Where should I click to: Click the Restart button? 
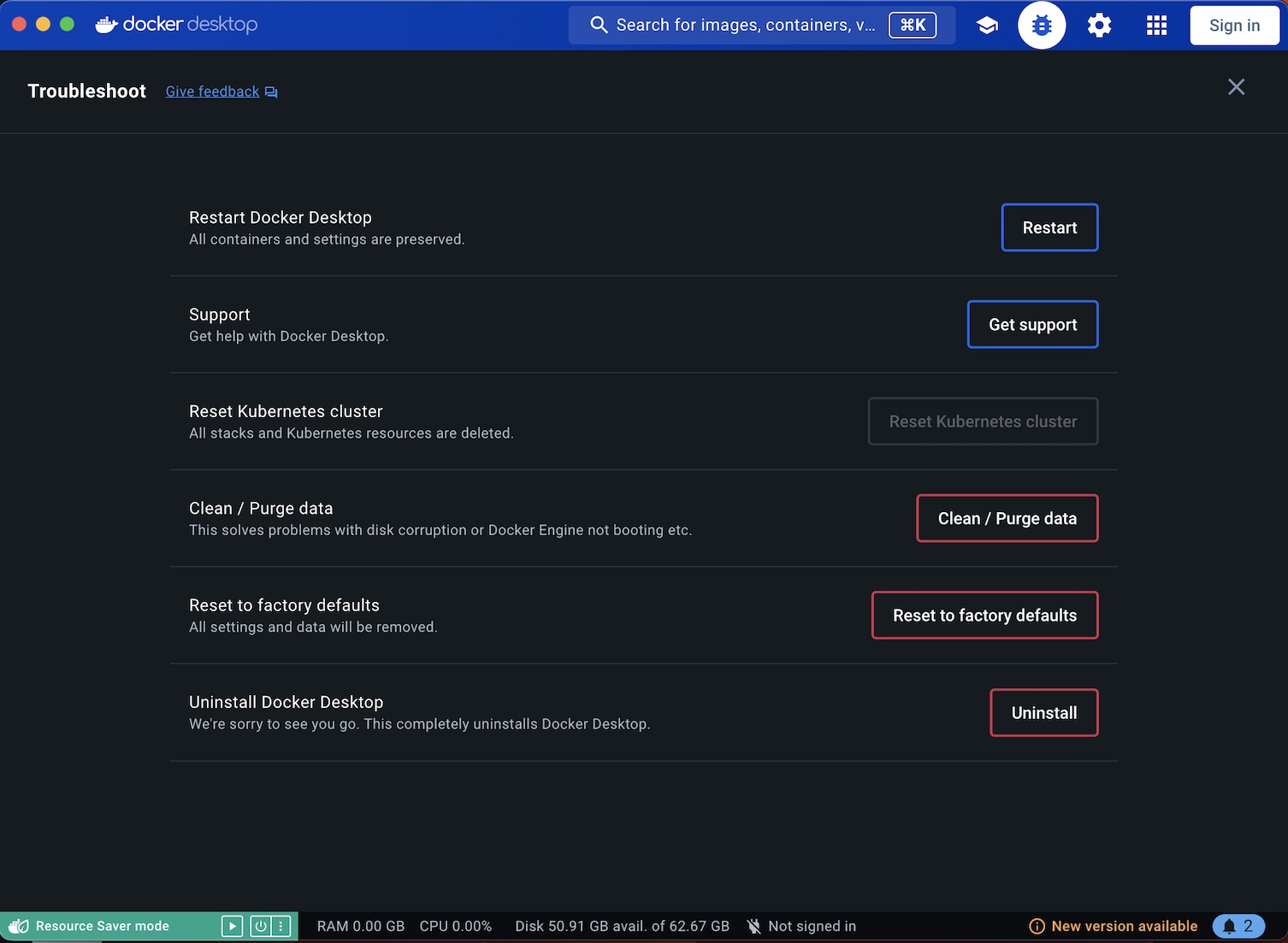point(1049,227)
